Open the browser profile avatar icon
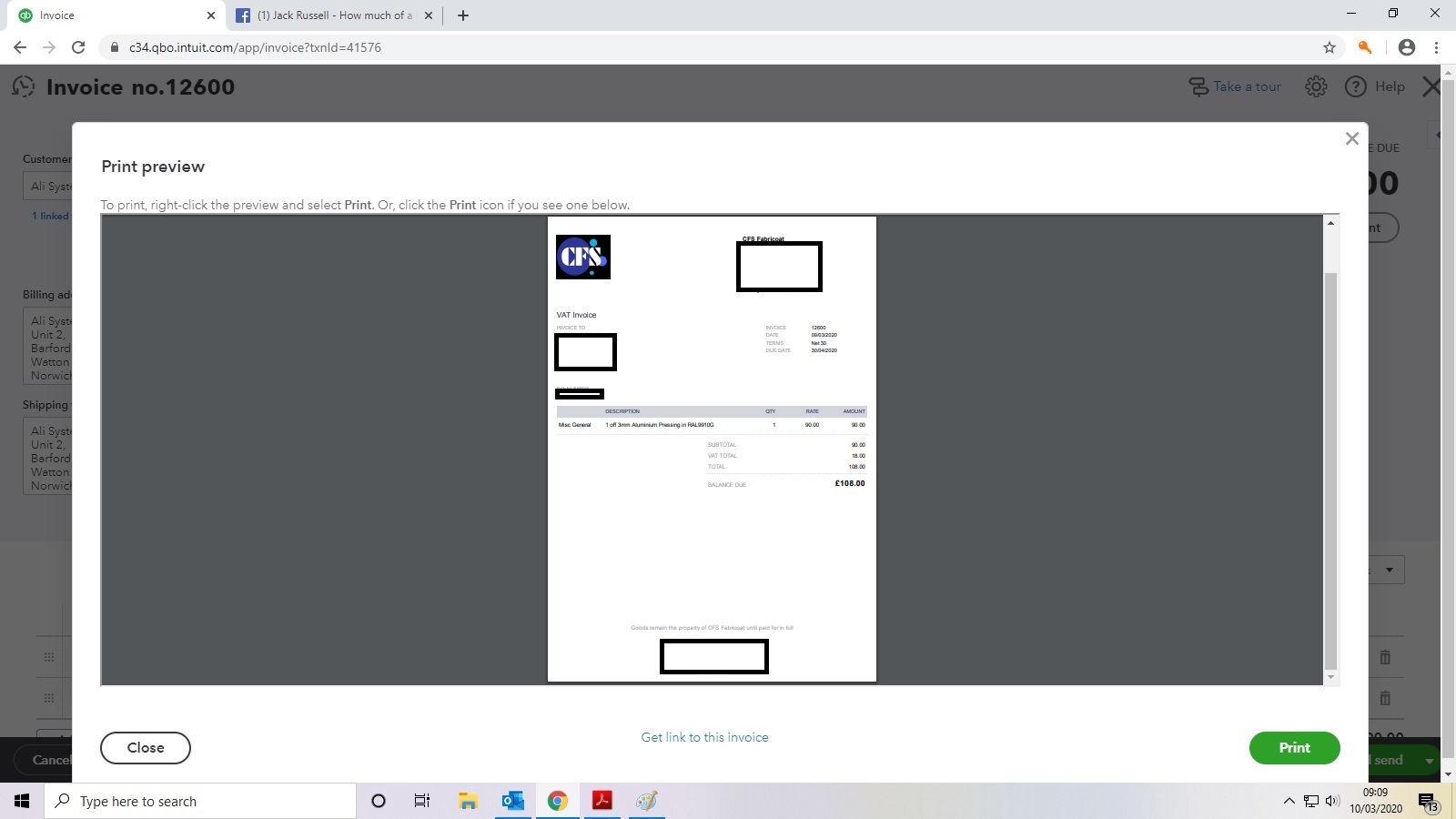This screenshot has height=819, width=1456. [x=1406, y=47]
